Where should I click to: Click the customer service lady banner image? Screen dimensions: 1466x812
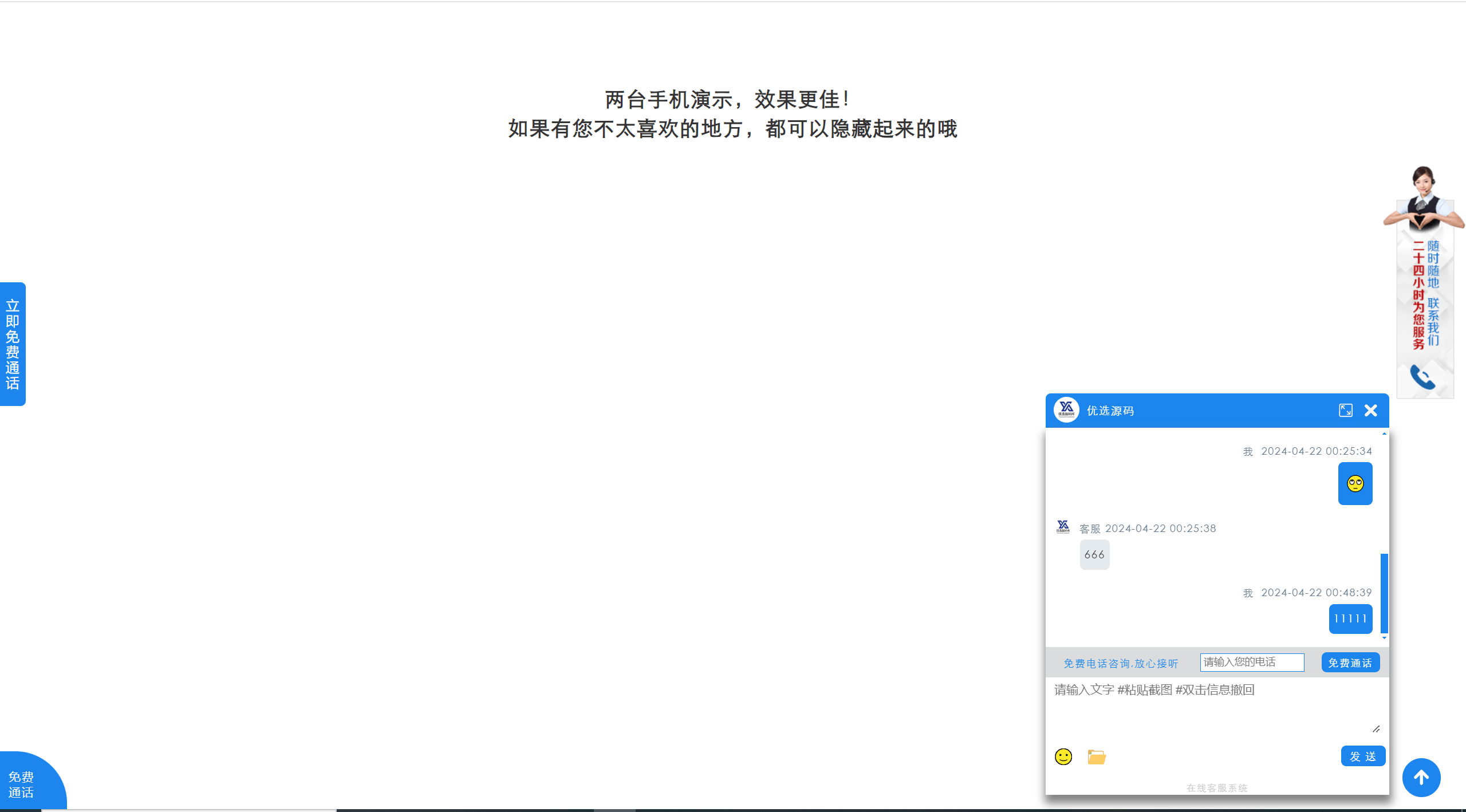pos(1424,282)
